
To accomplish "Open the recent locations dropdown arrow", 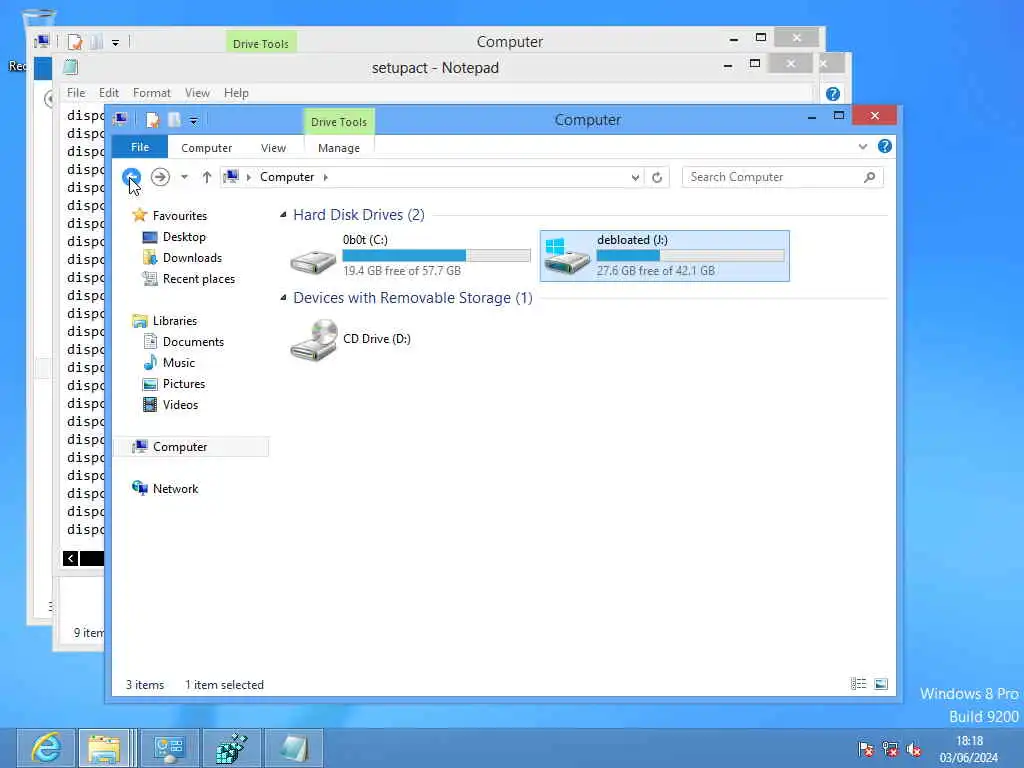I will [x=184, y=177].
